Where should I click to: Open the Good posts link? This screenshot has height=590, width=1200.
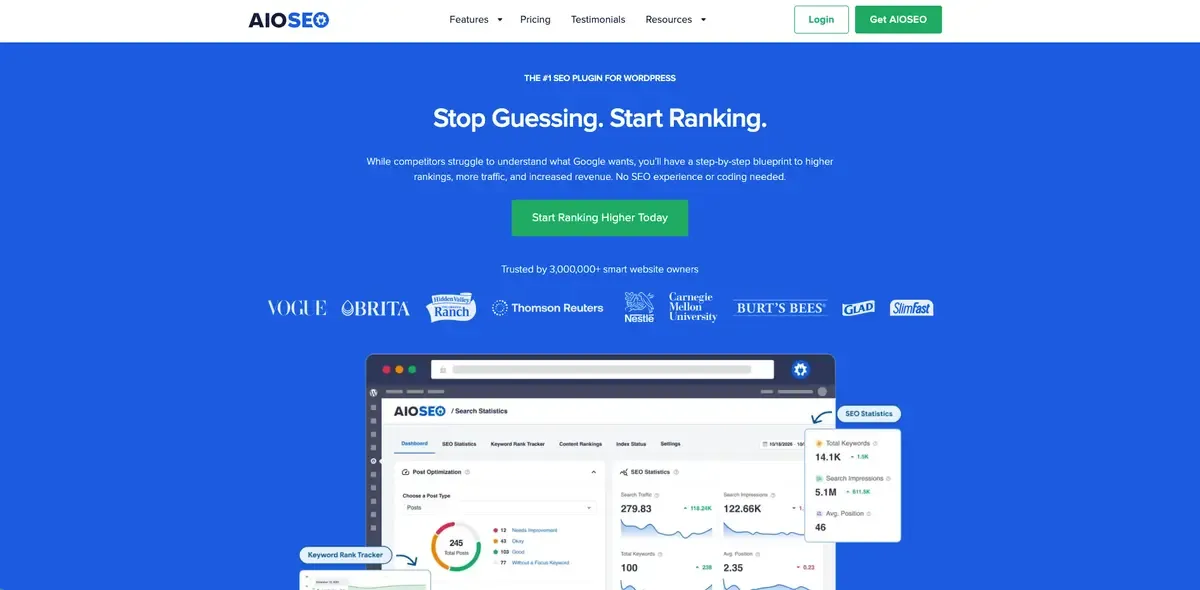click(x=518, y=552)
